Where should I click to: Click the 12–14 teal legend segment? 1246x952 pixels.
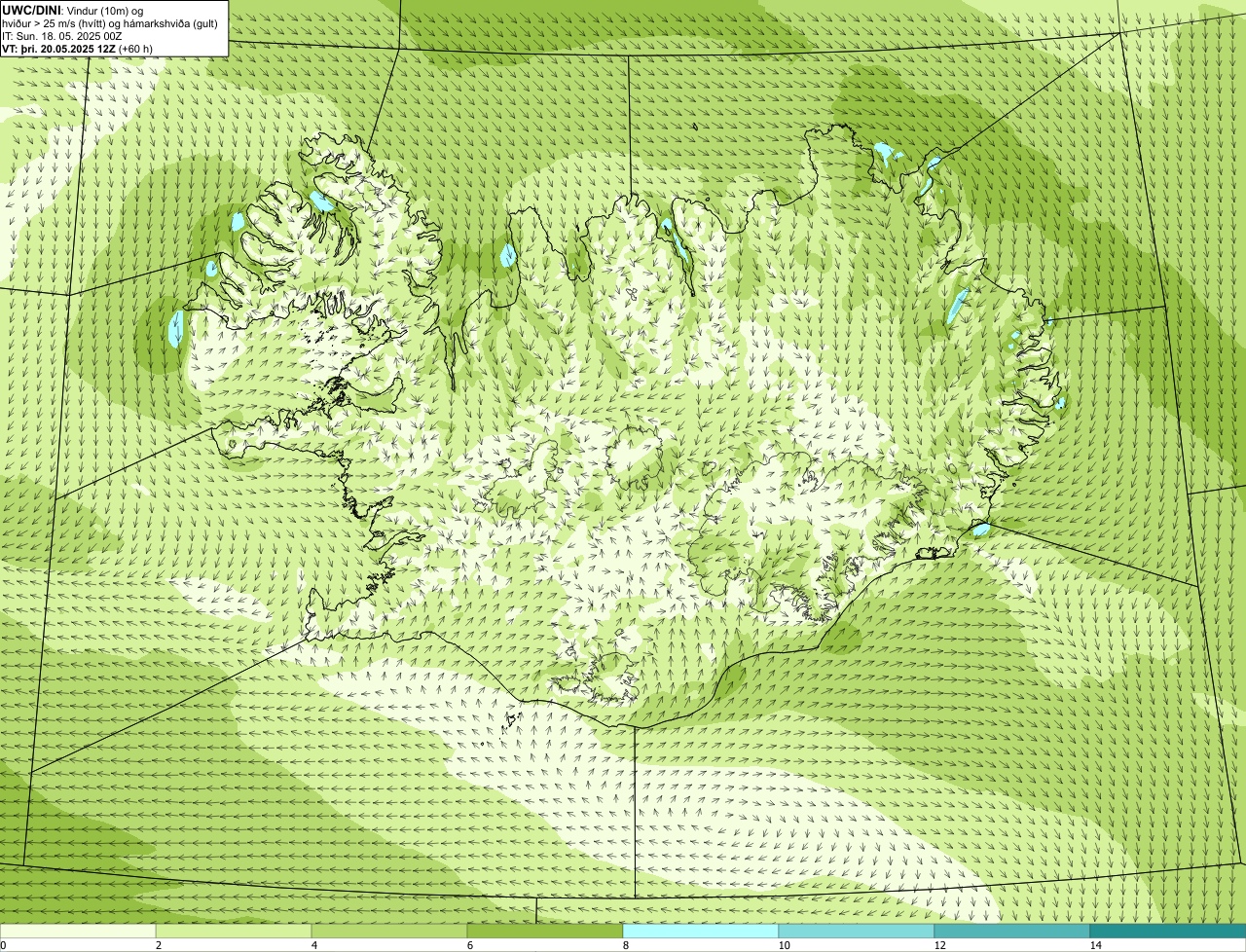click(x=1012, y=931)
